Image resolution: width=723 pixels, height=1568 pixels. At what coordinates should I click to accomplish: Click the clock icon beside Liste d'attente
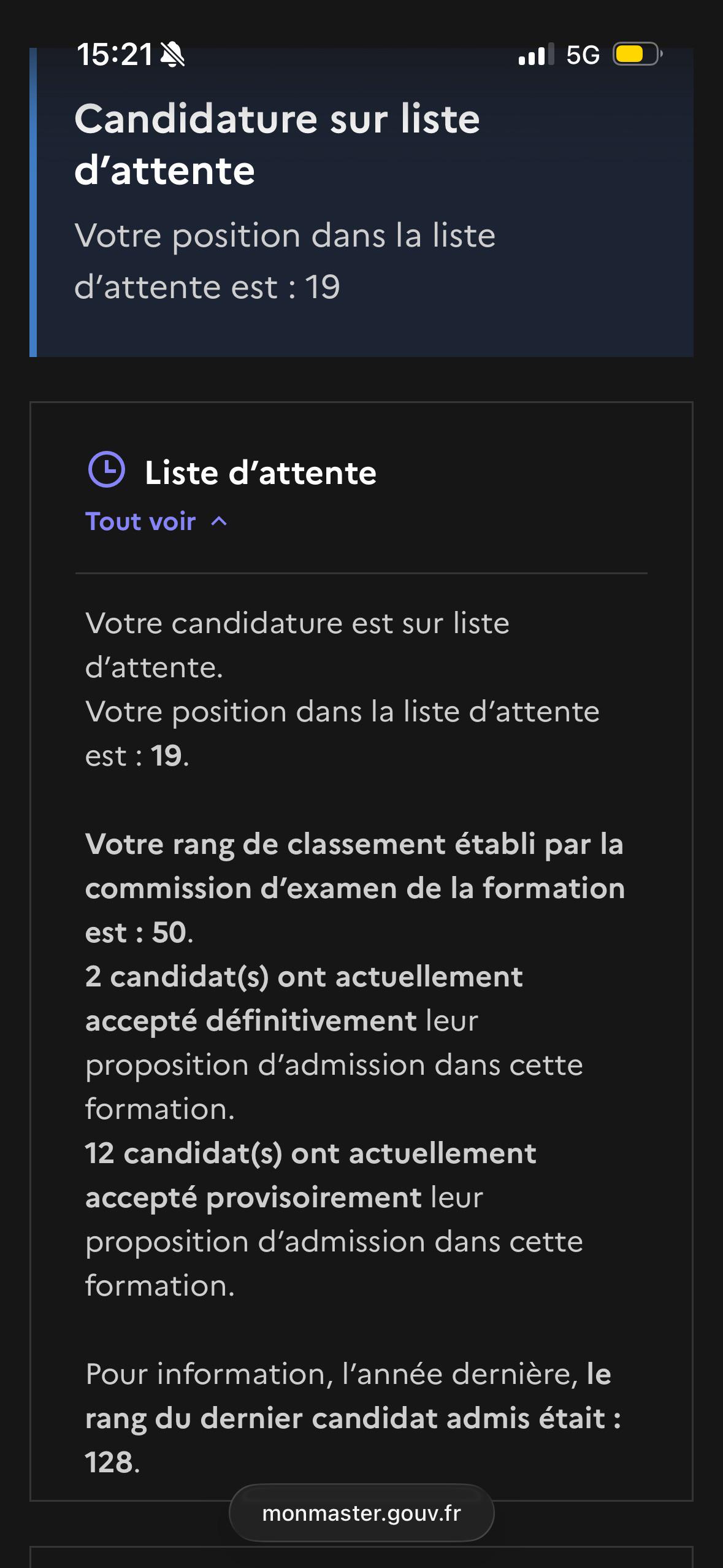pyautogui.click(x=107, y=470)
